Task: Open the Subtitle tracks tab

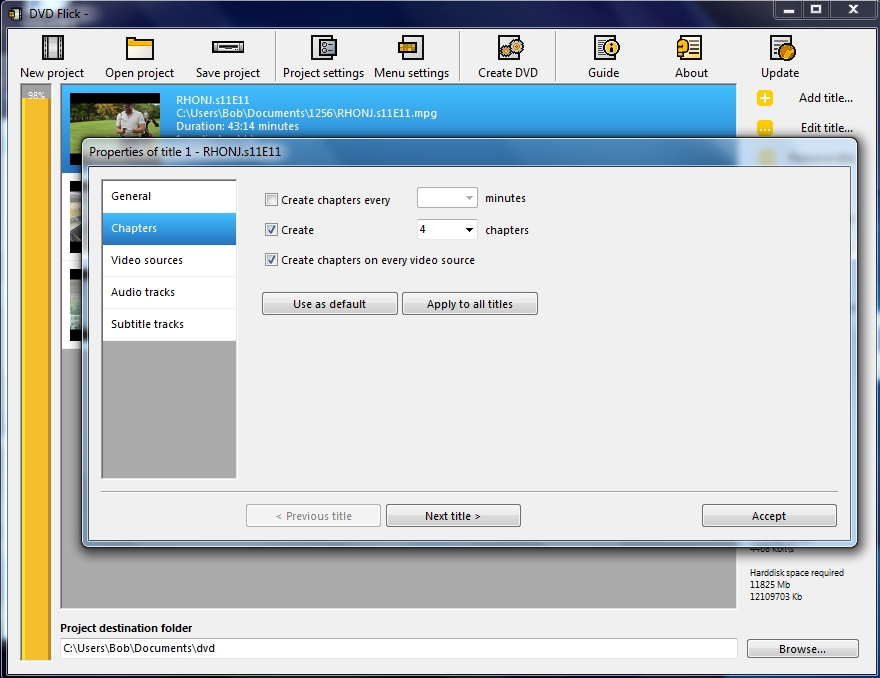Action: (169, 324)
